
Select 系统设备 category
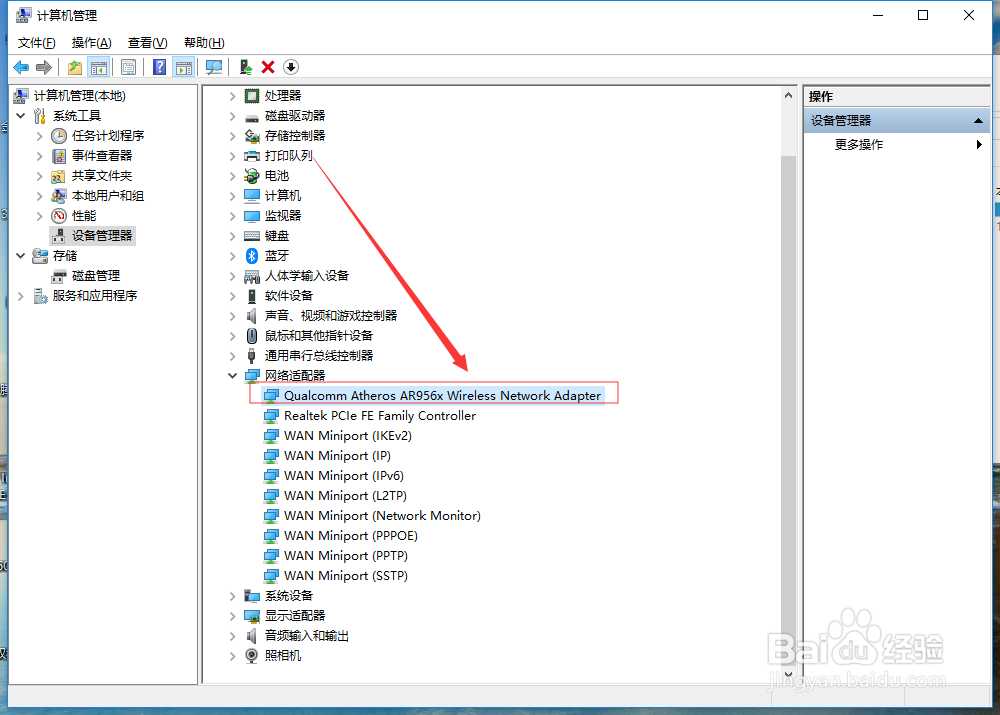click(x=289, y=596)
